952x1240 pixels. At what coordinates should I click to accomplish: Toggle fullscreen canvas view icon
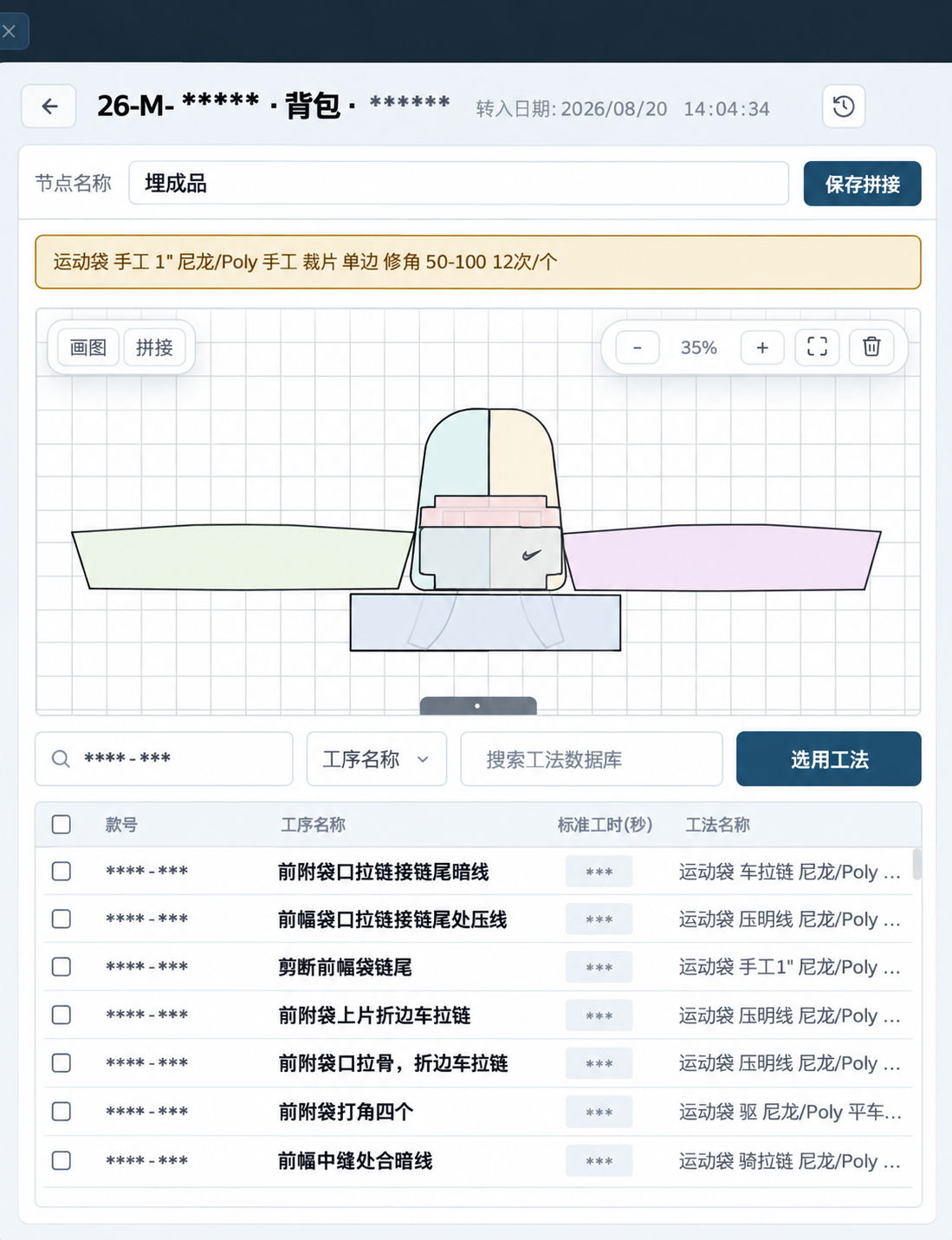[817, 347]
